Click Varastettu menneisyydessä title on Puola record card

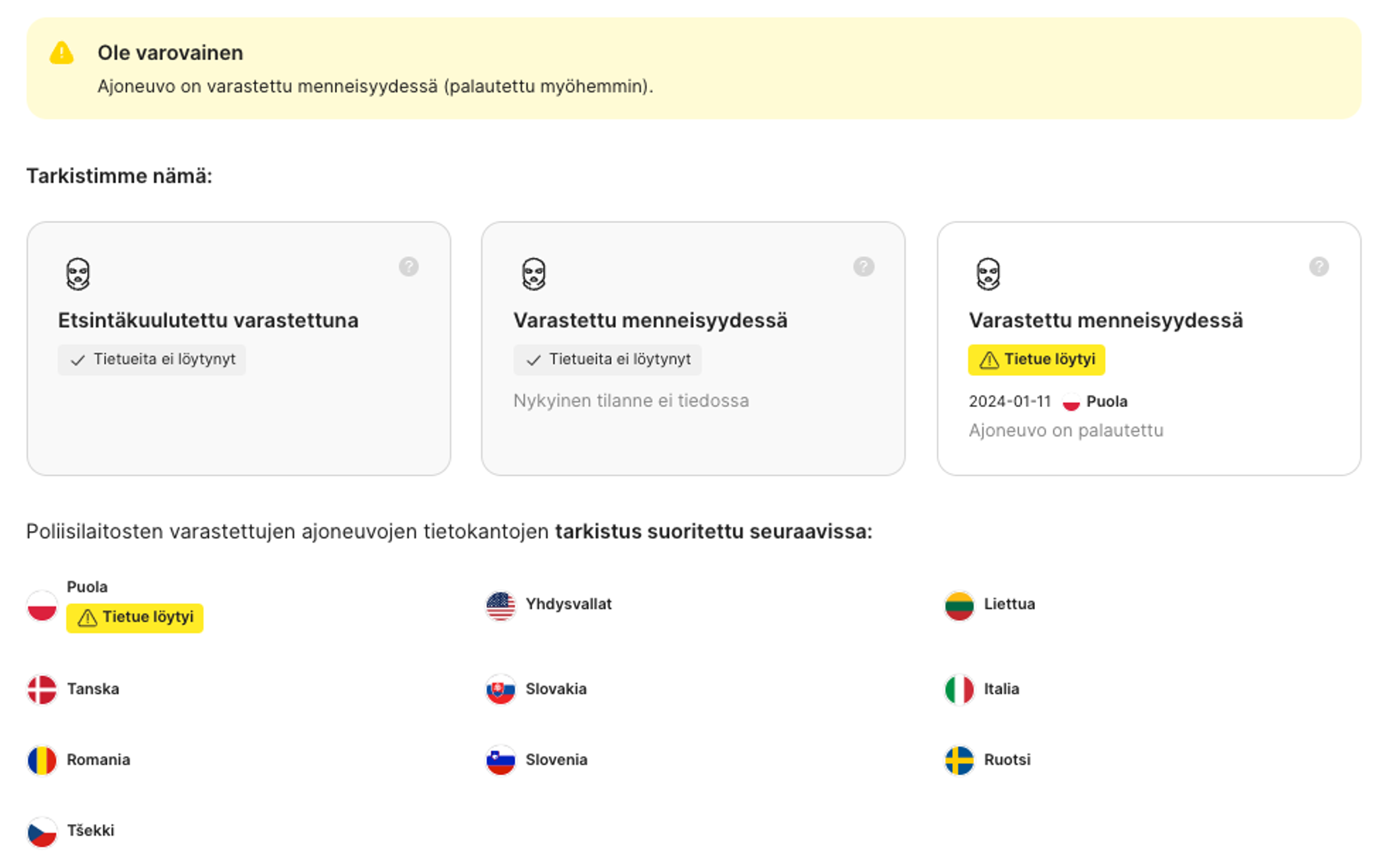[x=1106, y=320]
